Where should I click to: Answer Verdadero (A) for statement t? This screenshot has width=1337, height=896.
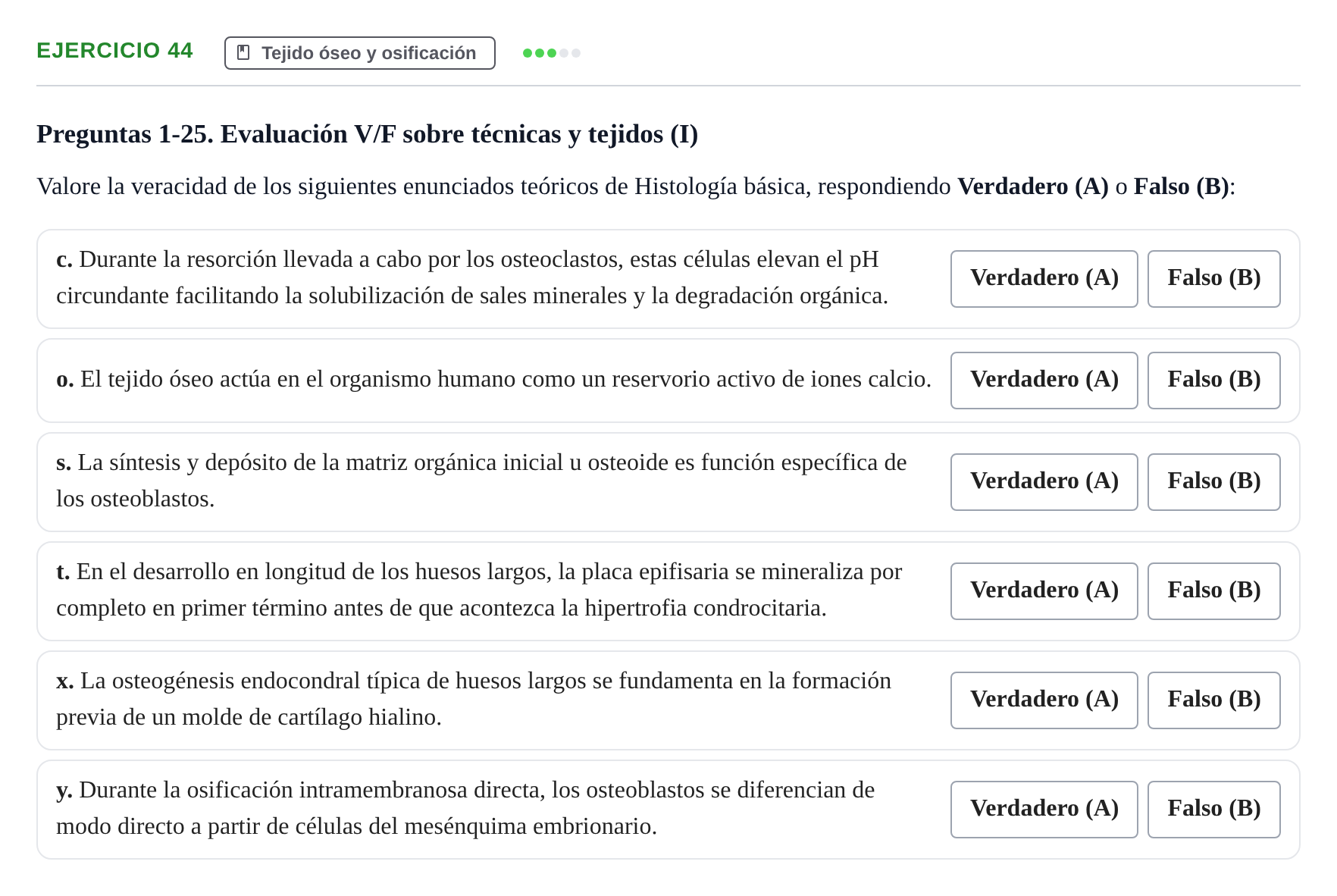pos(1044,591)
